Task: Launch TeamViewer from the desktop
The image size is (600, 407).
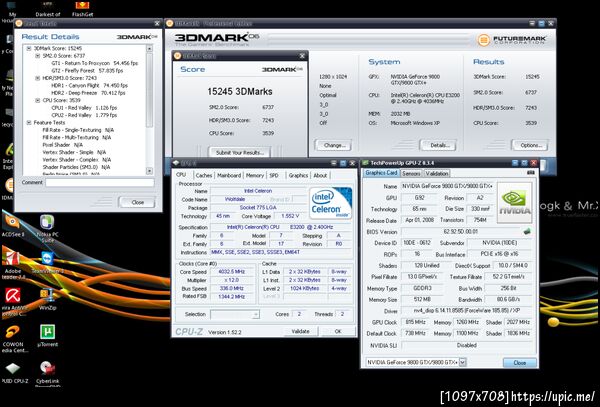Action: point(47,262)
